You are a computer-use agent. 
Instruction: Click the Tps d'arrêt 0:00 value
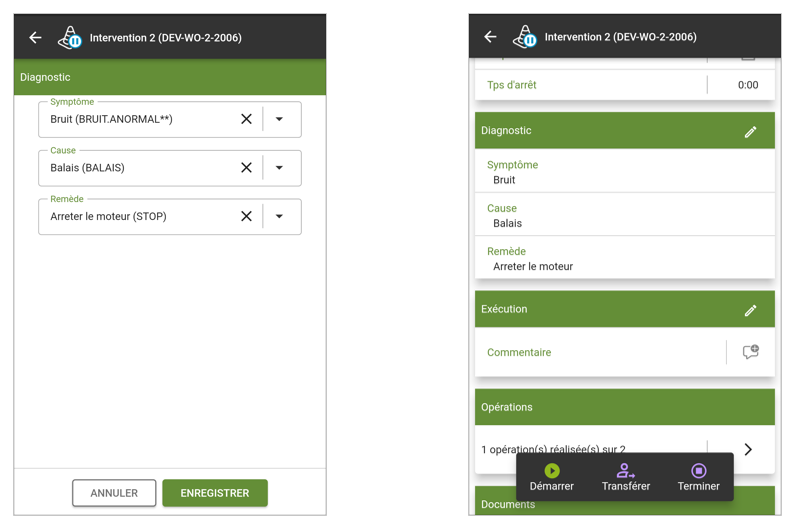pyautogui.click(x=748, y=85)
